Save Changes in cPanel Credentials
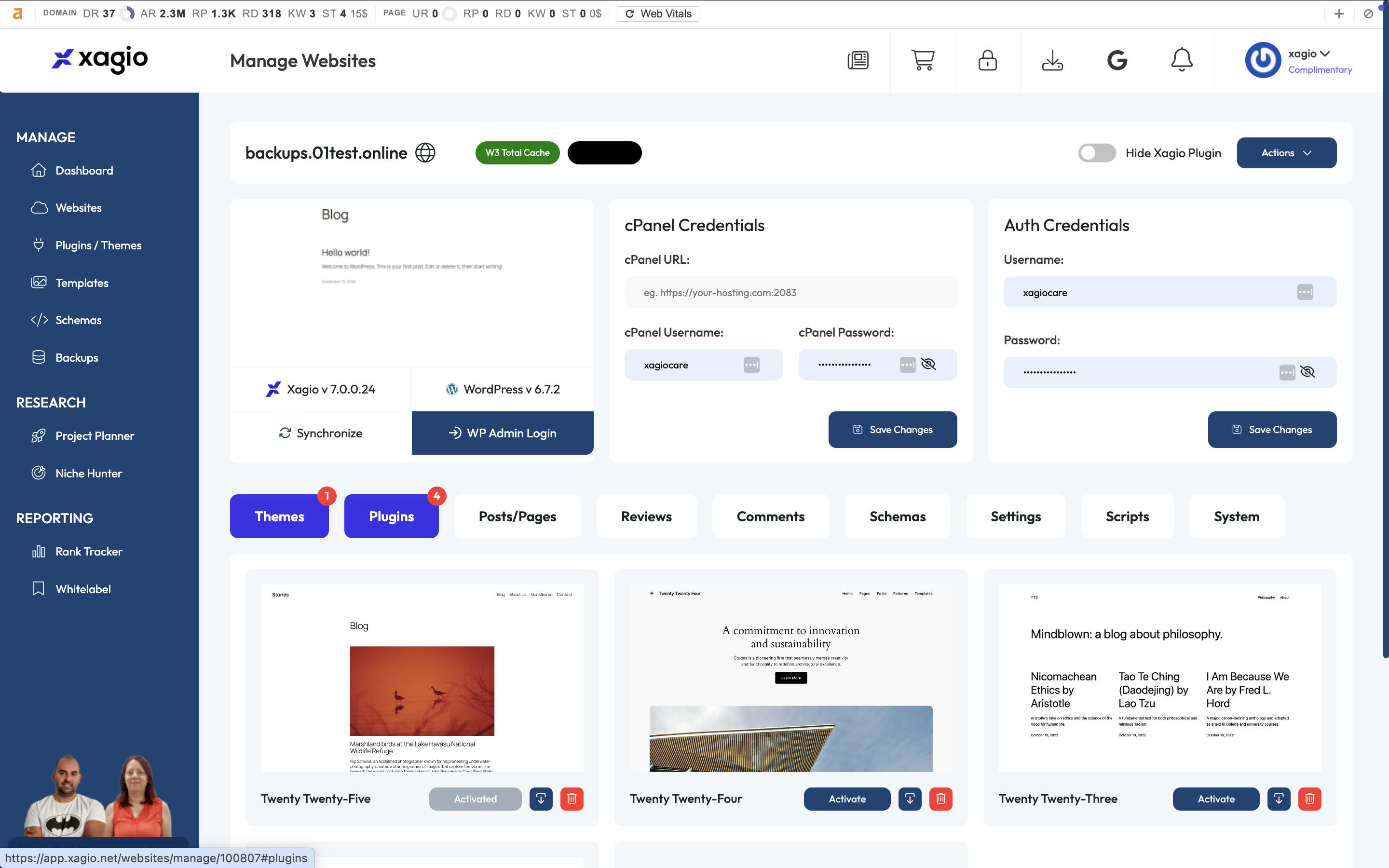This screenshot has height=868, width=1389. (x=893, y=429)
